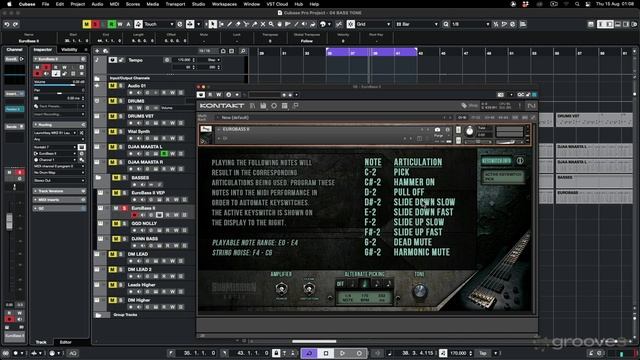Open the Transport menu
640x360 pixels.
(x=175, y=4)
